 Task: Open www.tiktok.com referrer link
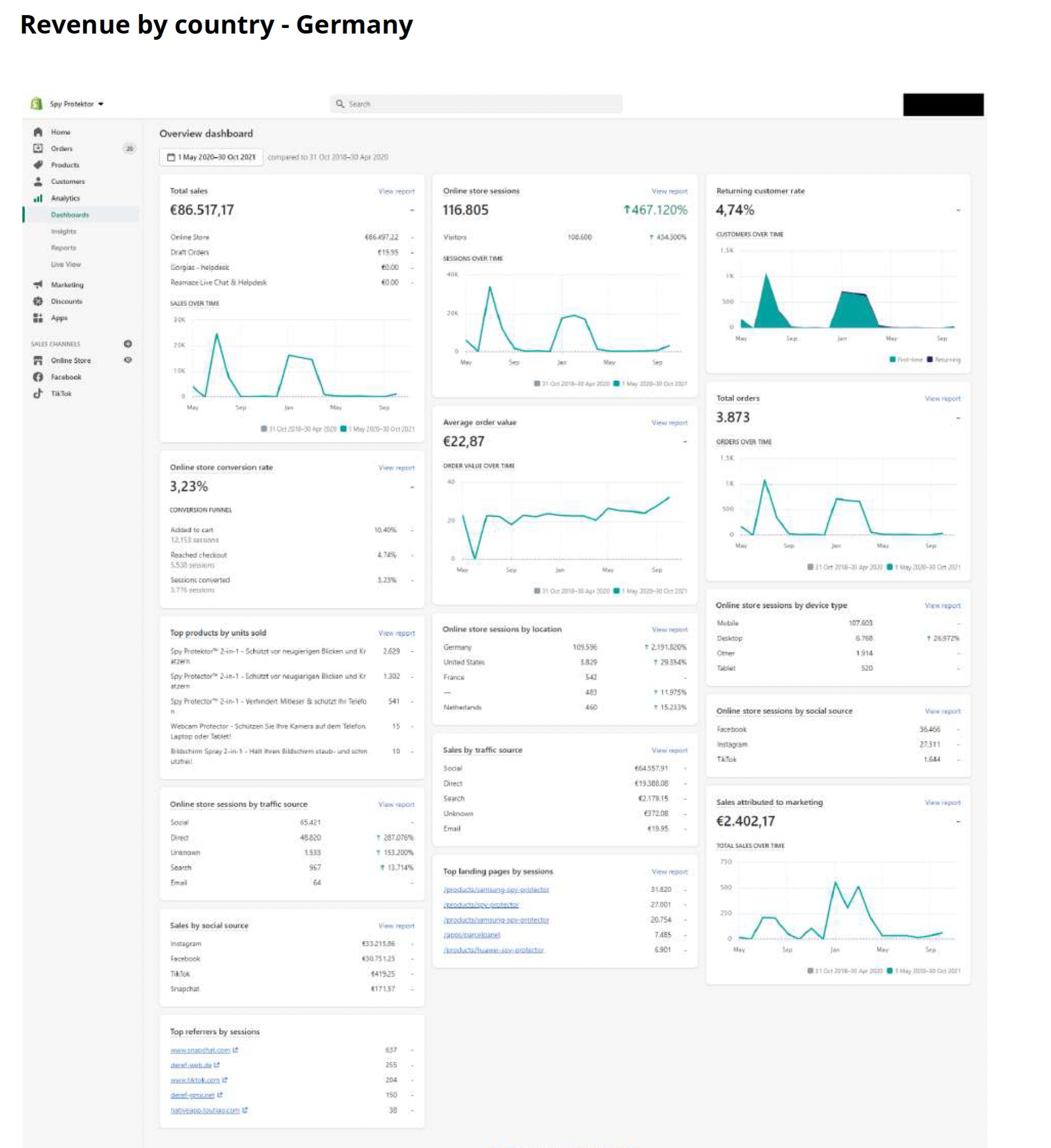pos(195,1080)
